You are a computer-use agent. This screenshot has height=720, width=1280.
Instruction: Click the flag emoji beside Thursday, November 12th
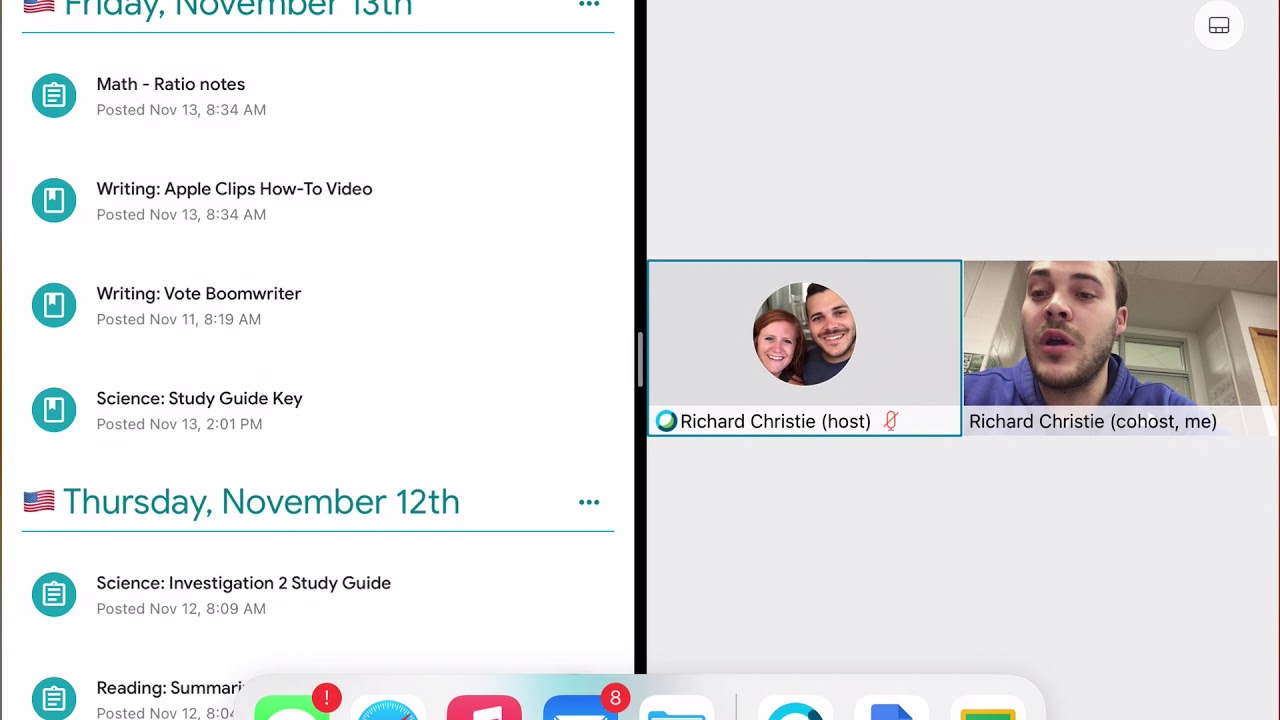pos(39,501)
